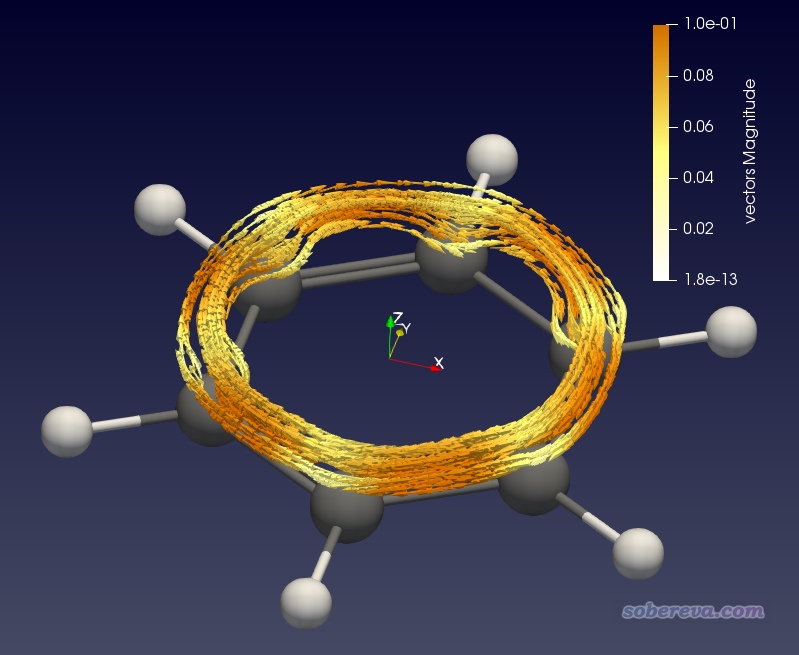
Task: Click the red X axis arrow tip
Action: [x=436, y=368]
